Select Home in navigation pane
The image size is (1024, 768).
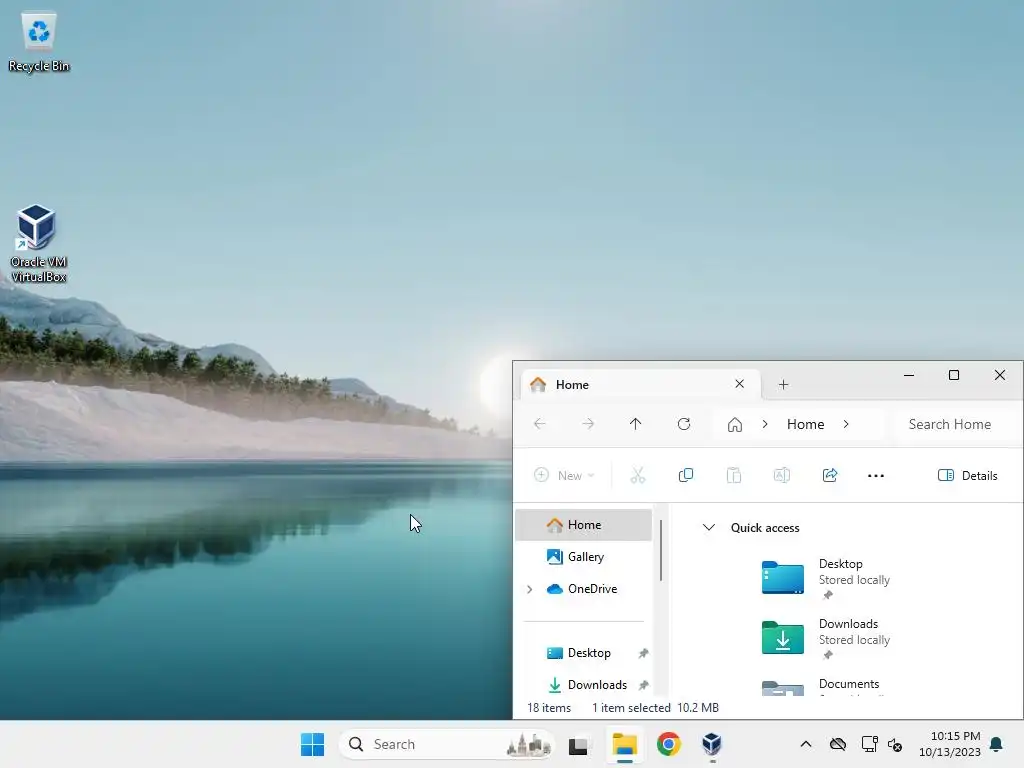point(583,524)
